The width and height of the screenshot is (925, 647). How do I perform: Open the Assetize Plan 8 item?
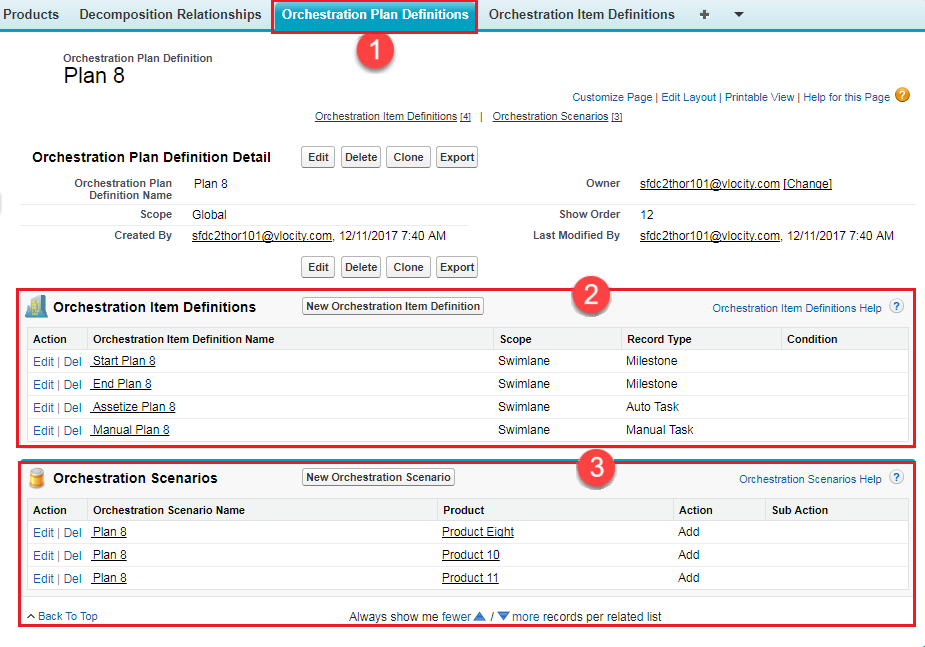pyautogui.click(x=134, y=407)
